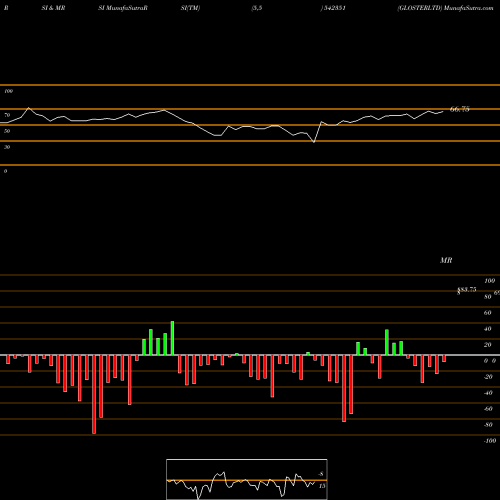Viewport: 500px width, 500px height.
Task: Click the 83.75 value in MR panel
Action: pyautogui.click(x=467, y=290)
